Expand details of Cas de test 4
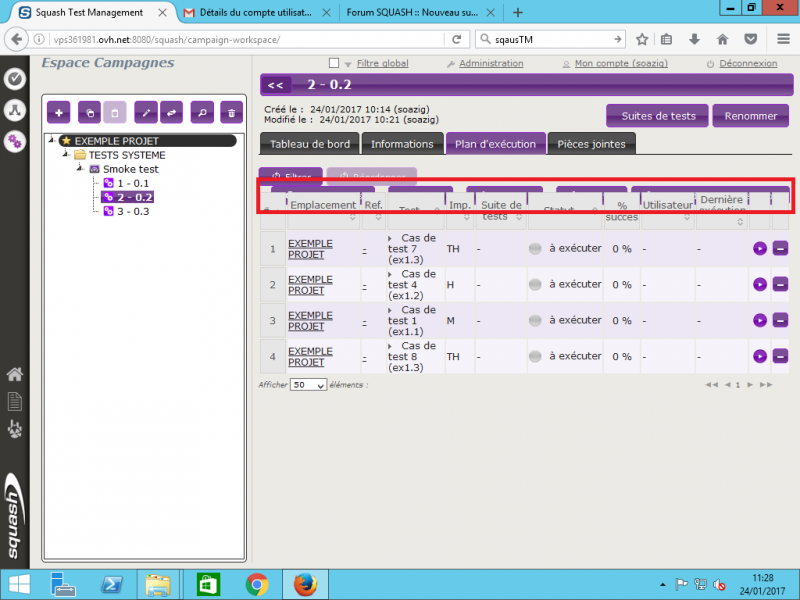Image resolution: width=800 pixels, height=600 pixels. tap(390, 274)
